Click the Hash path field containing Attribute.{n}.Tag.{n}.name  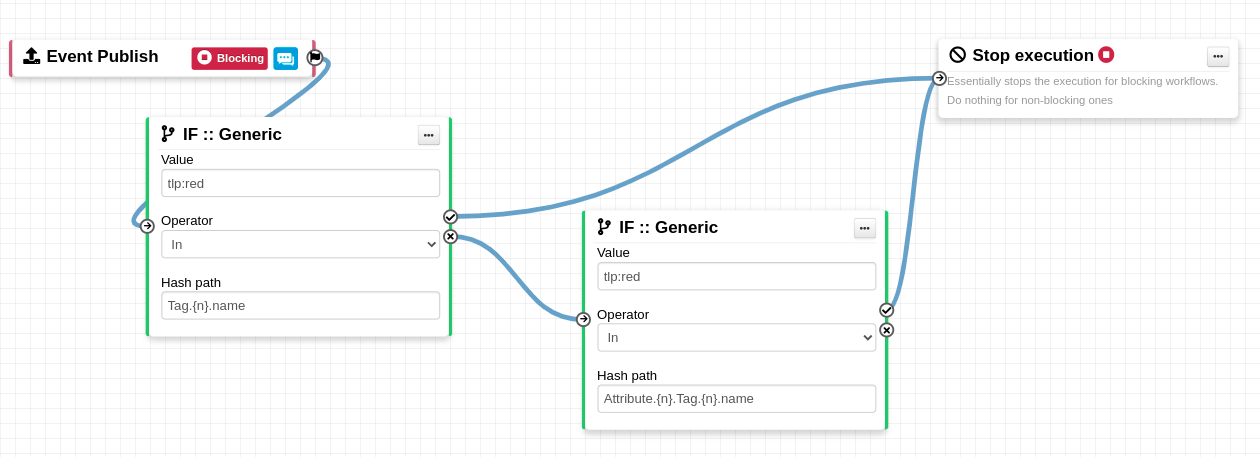click(x=736, y=399)
